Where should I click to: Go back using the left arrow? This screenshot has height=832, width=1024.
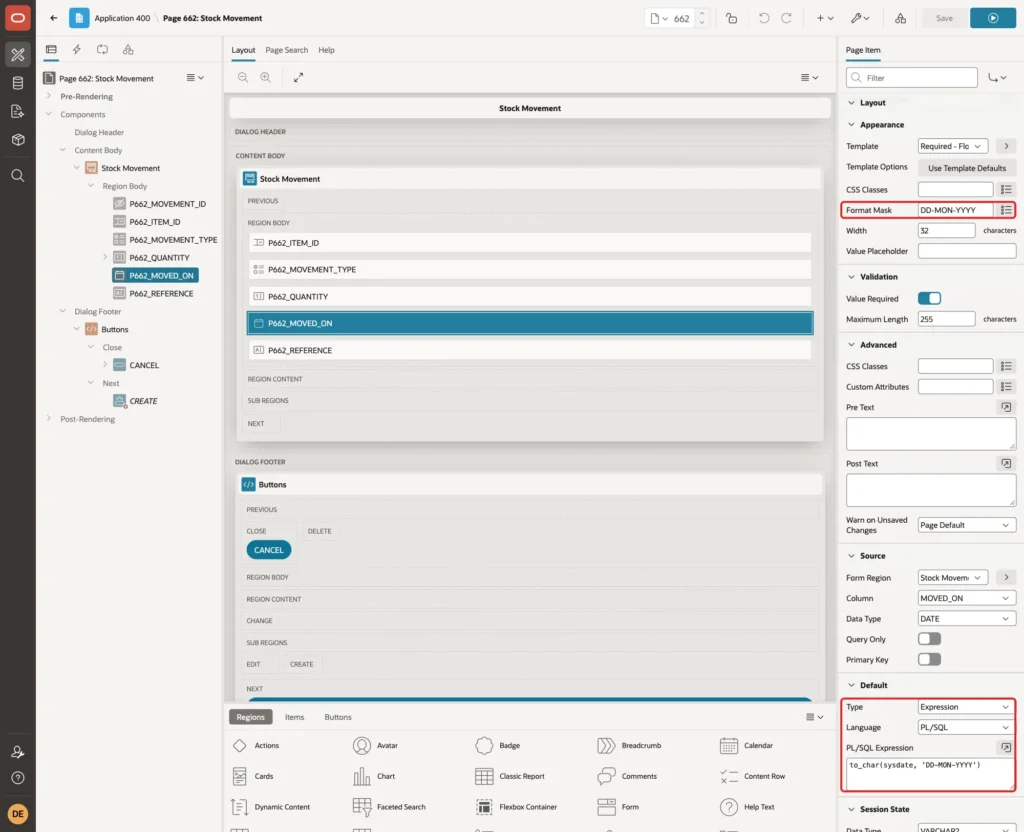(54, 18)
